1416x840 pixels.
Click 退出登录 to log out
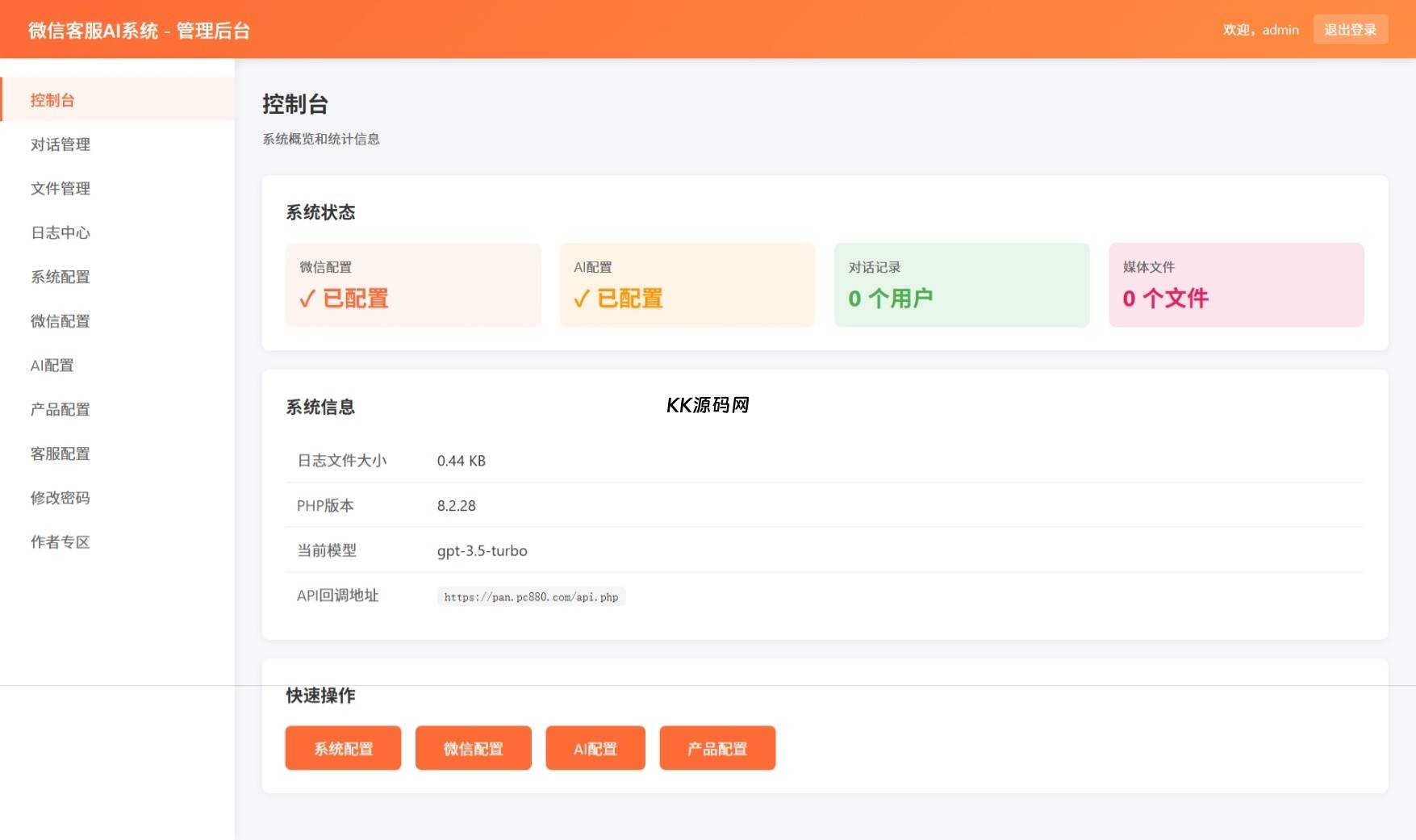(x=1351, y=29)
